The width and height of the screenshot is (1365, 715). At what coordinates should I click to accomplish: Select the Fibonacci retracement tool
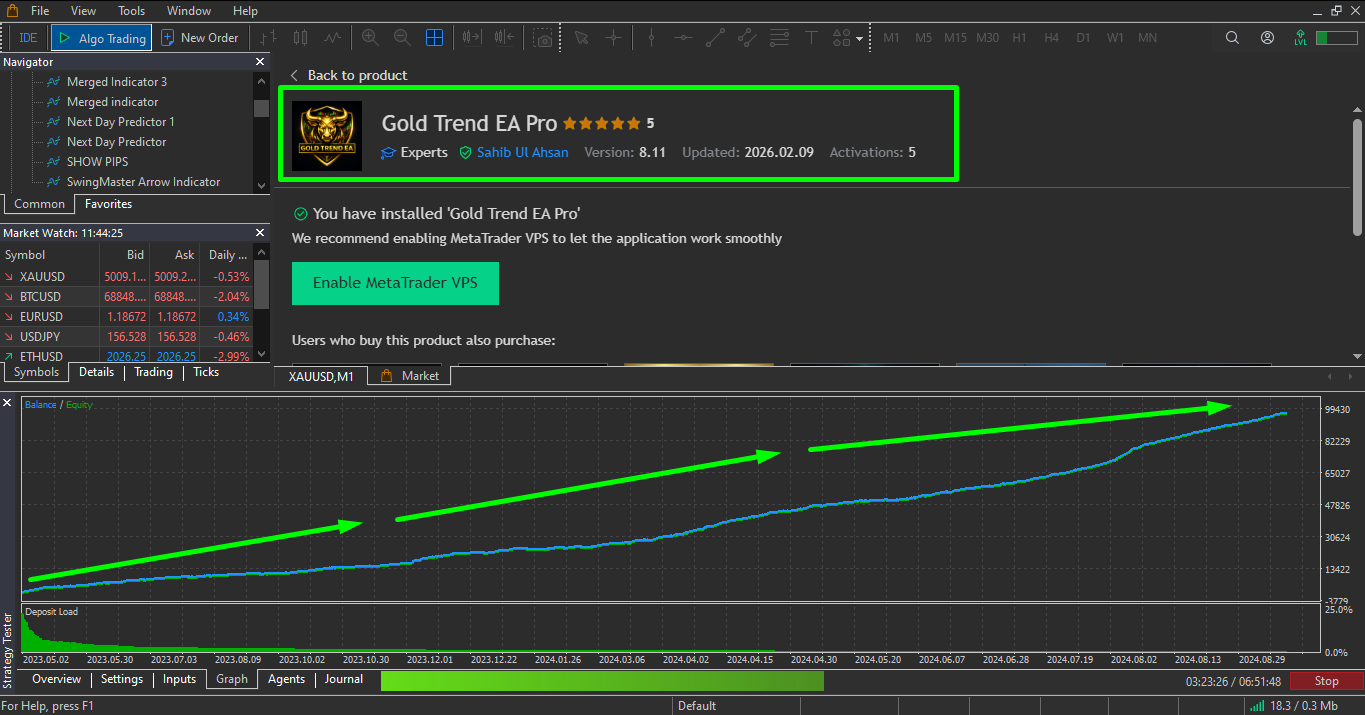pos(779,38)
